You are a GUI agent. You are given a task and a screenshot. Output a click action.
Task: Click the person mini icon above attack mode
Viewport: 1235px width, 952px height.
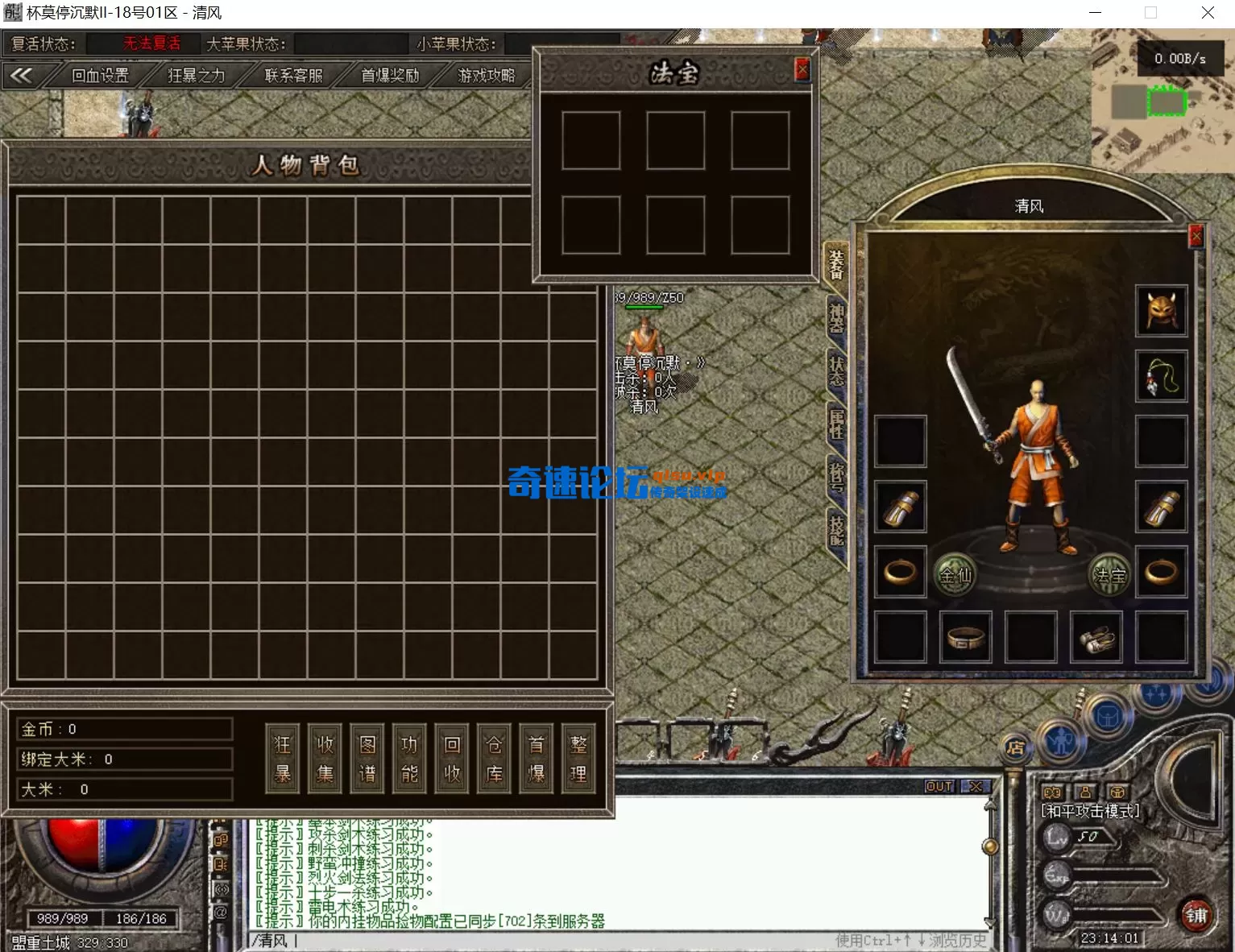point(1084,793)
